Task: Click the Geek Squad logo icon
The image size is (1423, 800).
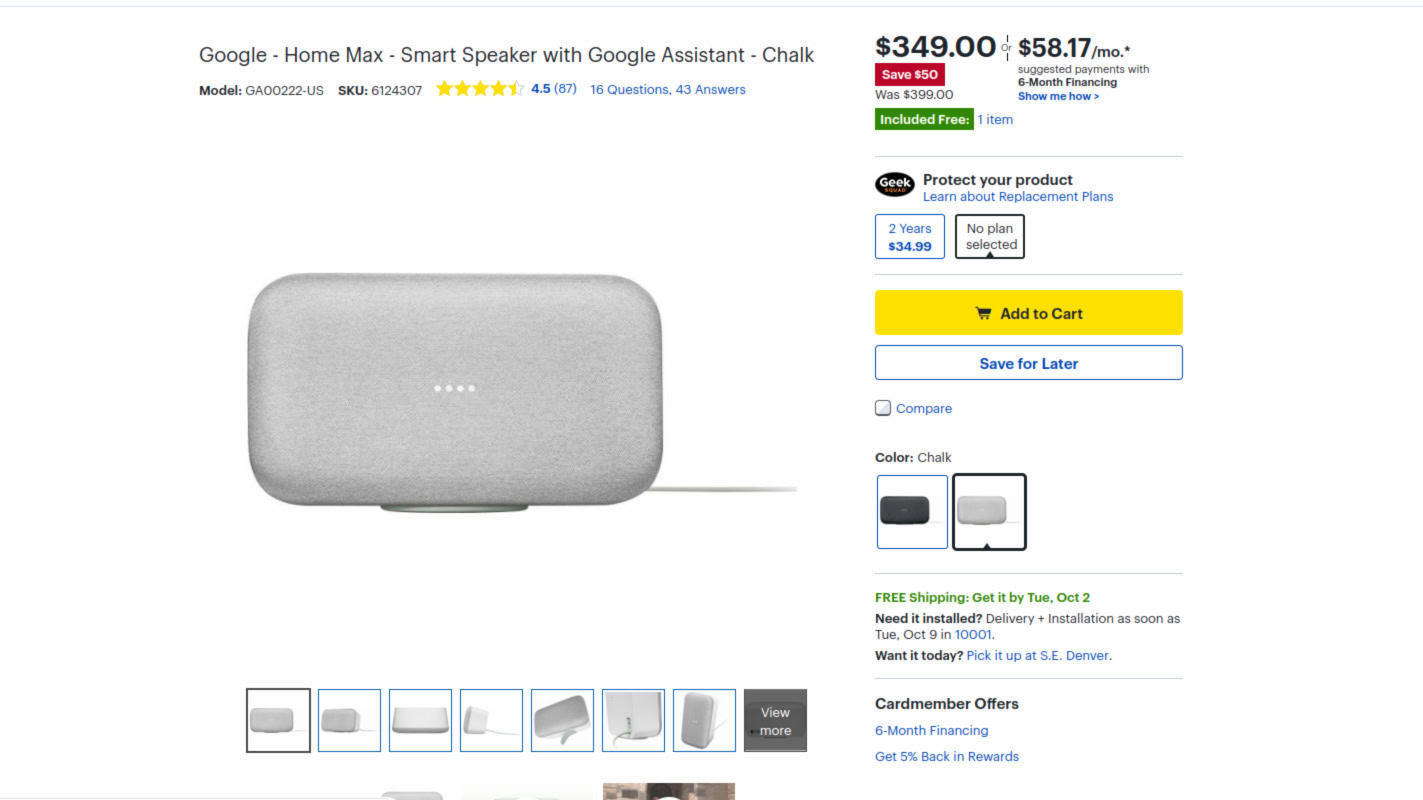Action: [894, 185]
